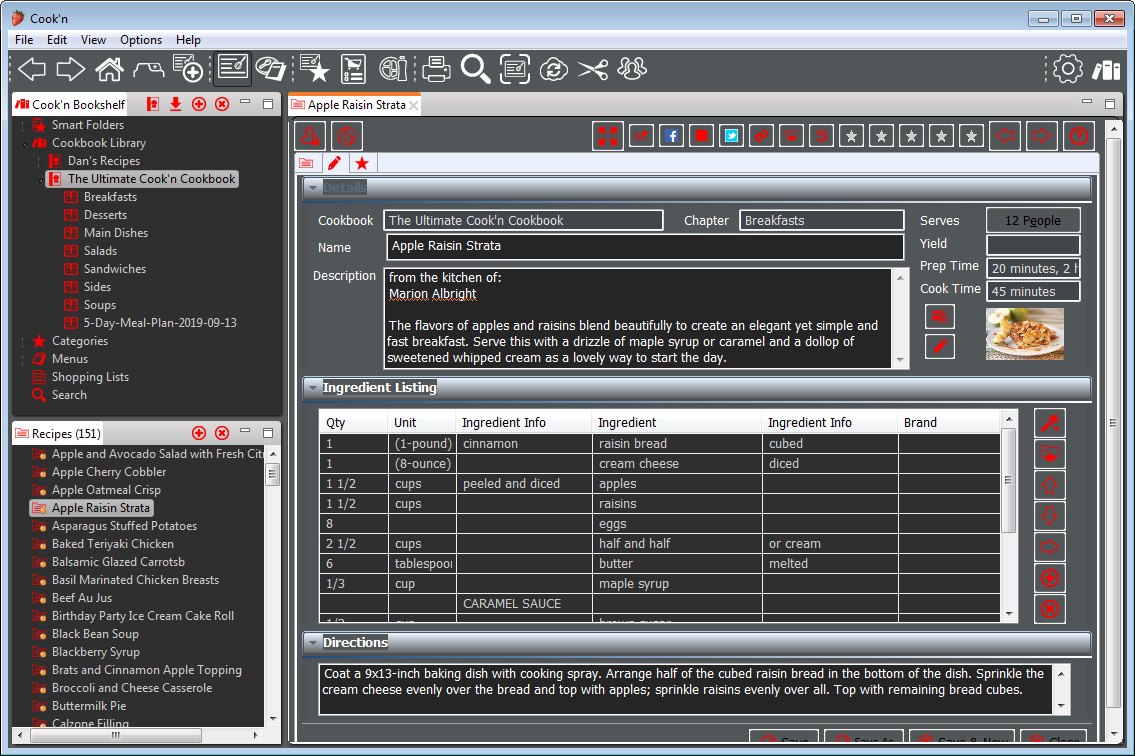Open the shopping list cart icon
The width and height of the screenshot is (1135, 756).
click(354, 69)
